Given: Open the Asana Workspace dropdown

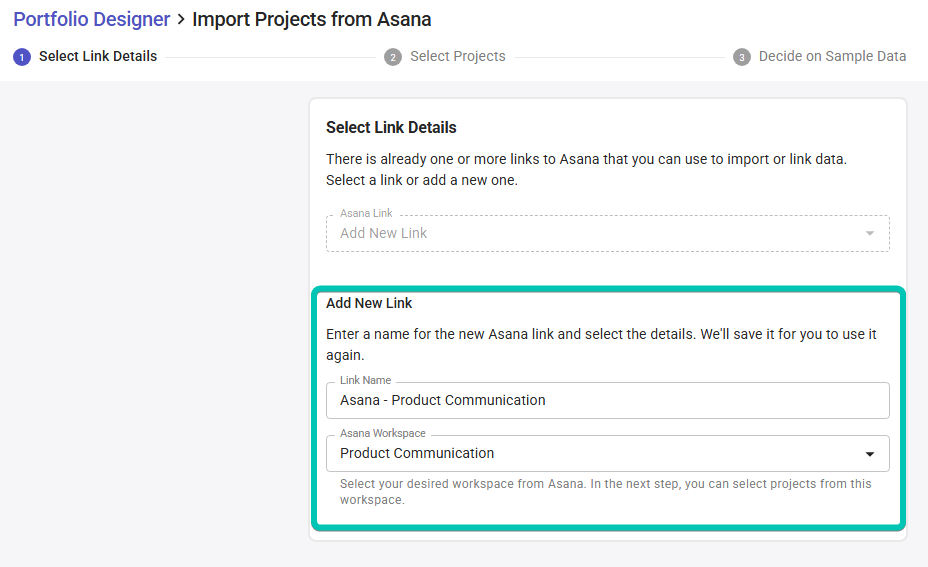Looking at the screenshot, I should click(x=607, y=453).
